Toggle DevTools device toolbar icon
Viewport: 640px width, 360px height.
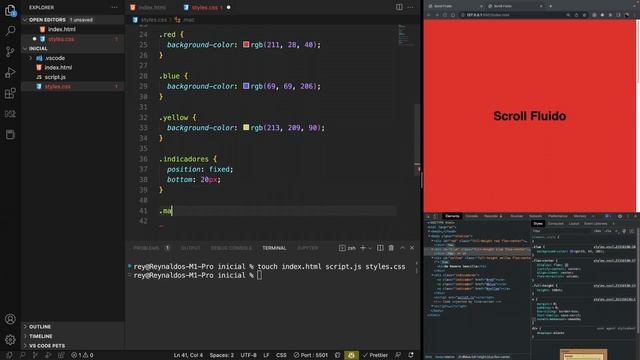click(436, 216)
